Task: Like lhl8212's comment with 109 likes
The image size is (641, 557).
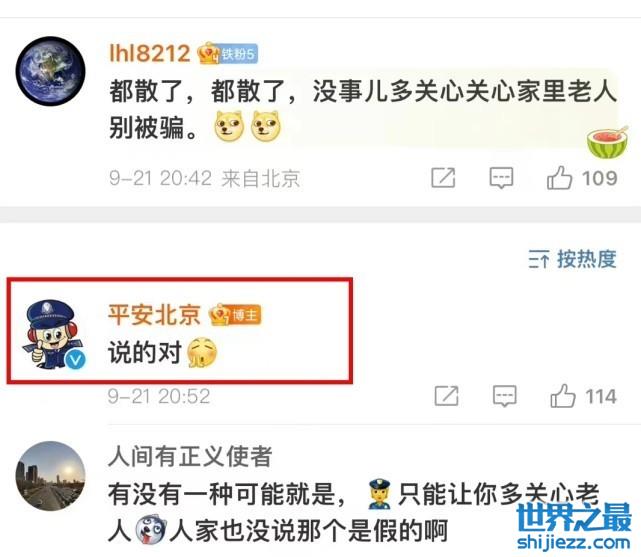Action: (581, 178)
